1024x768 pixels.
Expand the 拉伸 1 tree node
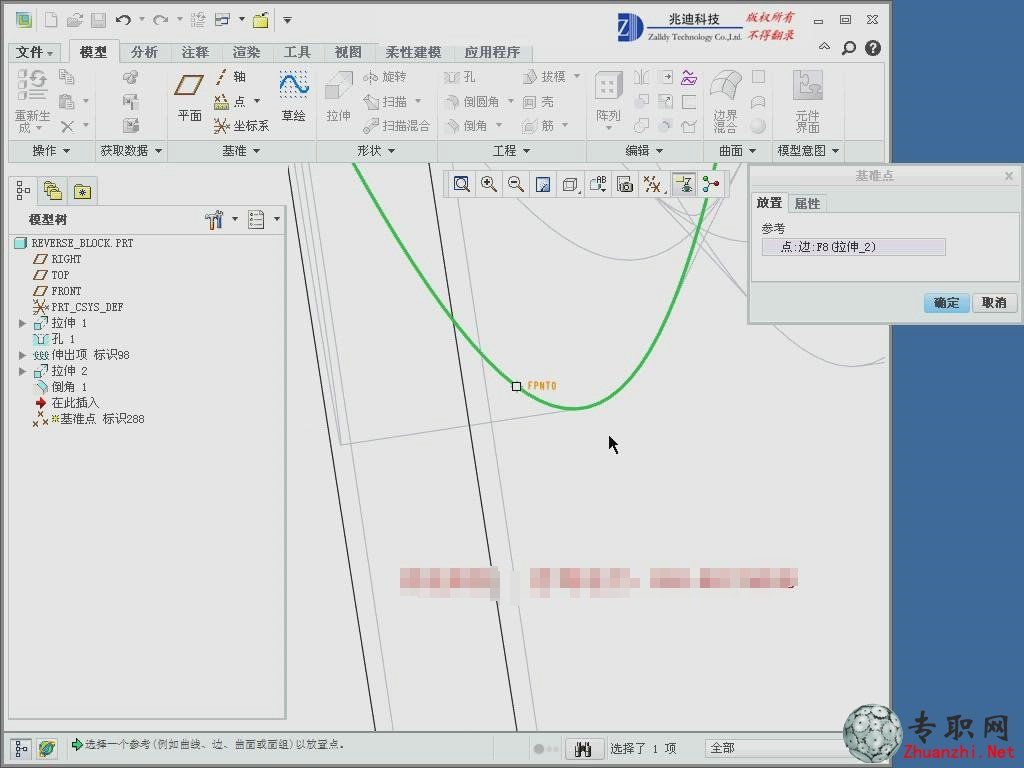tap(22, 323)
